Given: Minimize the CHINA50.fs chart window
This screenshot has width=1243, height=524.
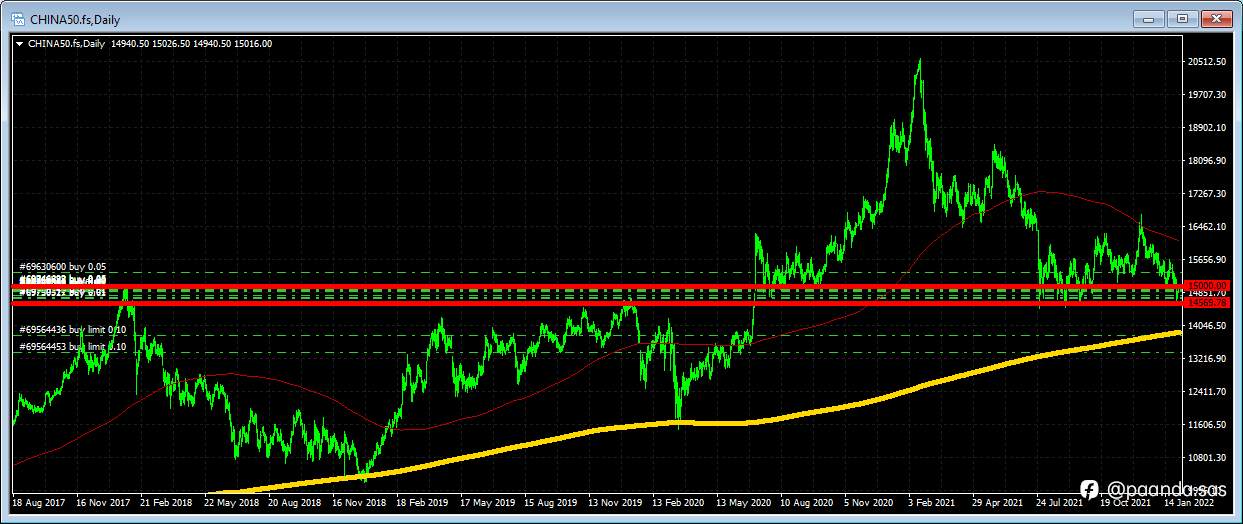Looking at the screenshot, I should pos(1150,18).
